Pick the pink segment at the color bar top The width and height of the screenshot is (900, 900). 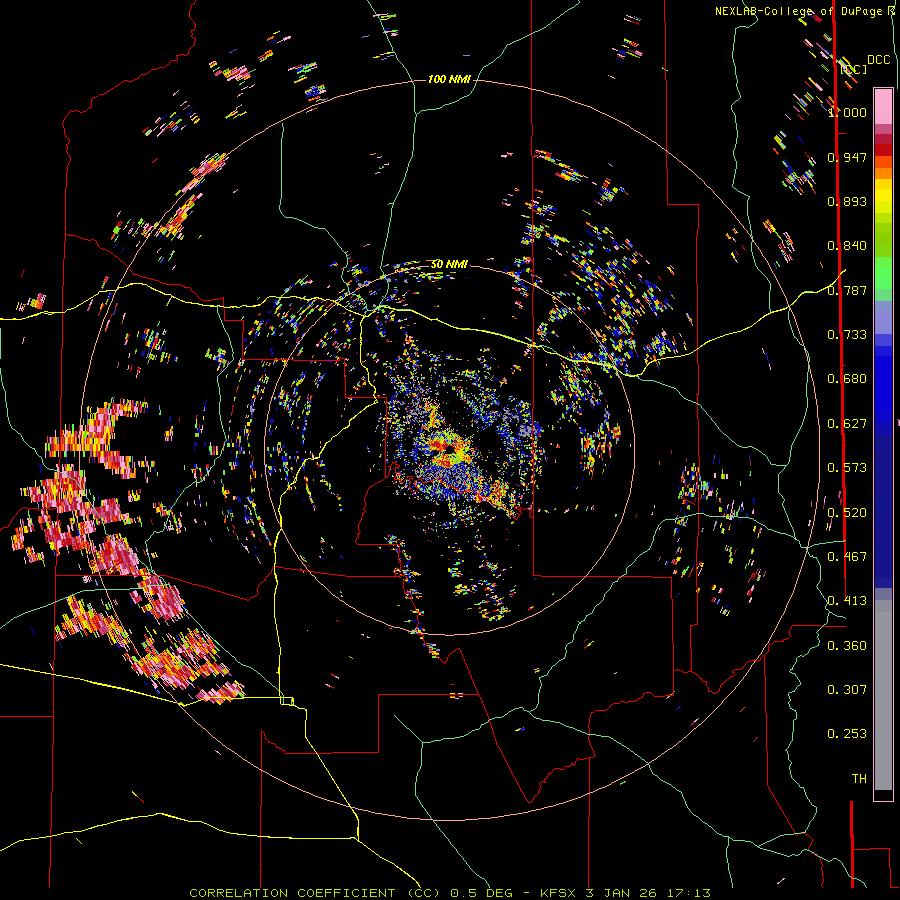point(883,106)
